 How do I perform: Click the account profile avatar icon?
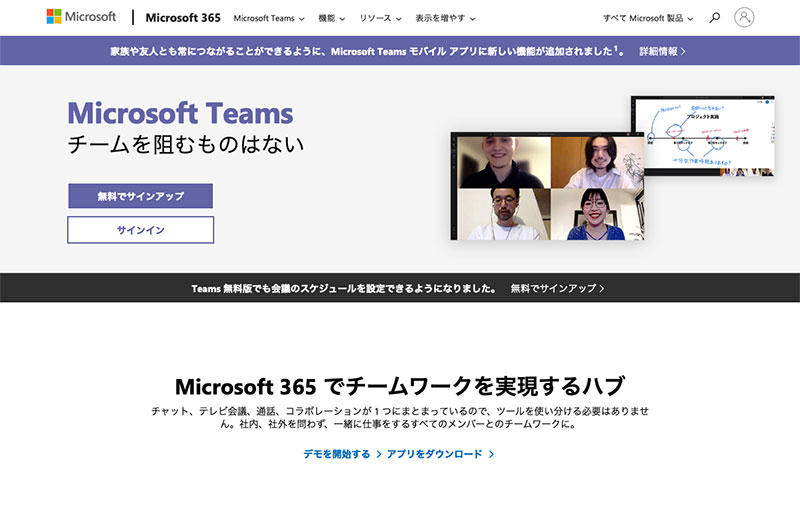tap(744, 18)
